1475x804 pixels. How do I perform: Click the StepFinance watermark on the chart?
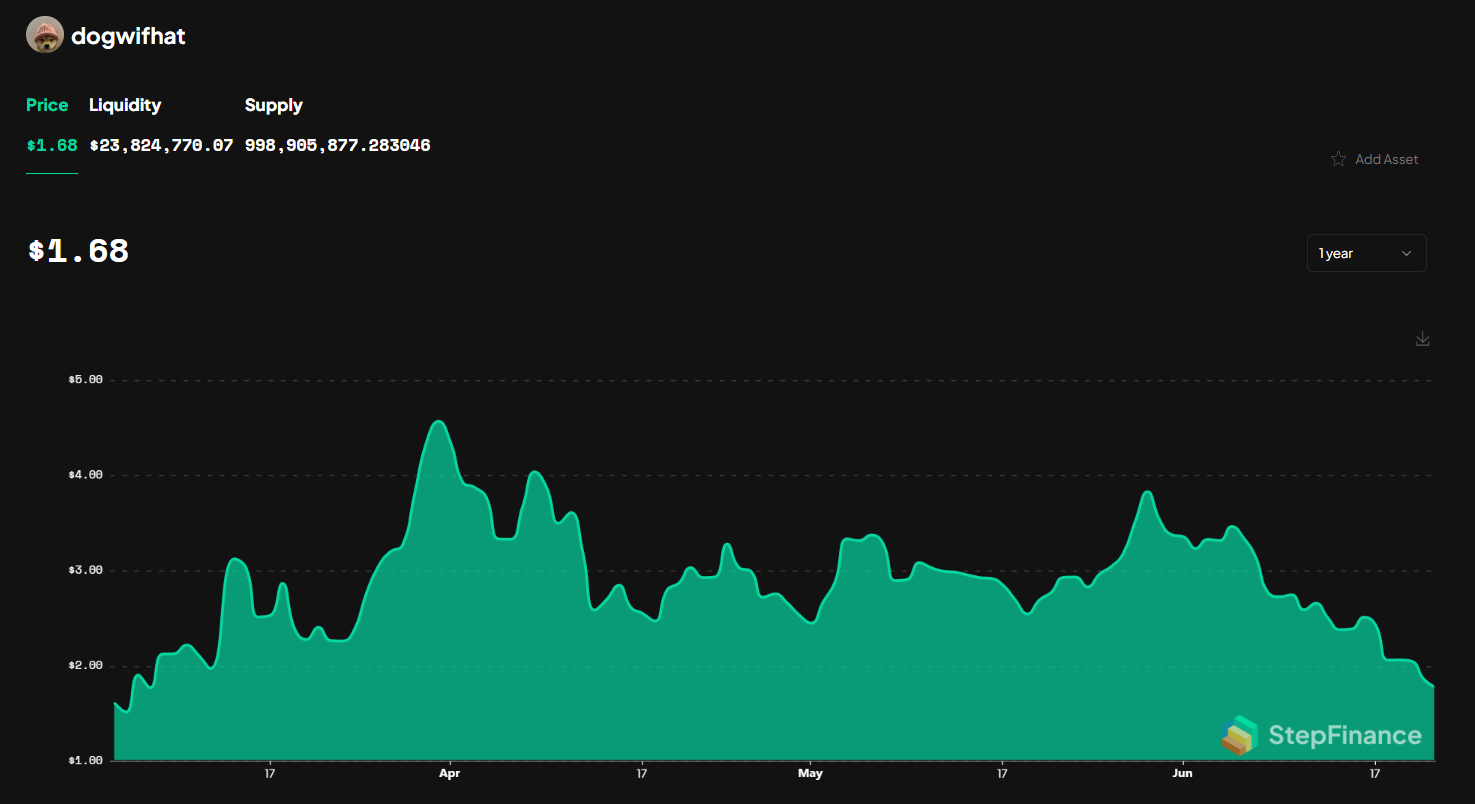(1320, 735)
